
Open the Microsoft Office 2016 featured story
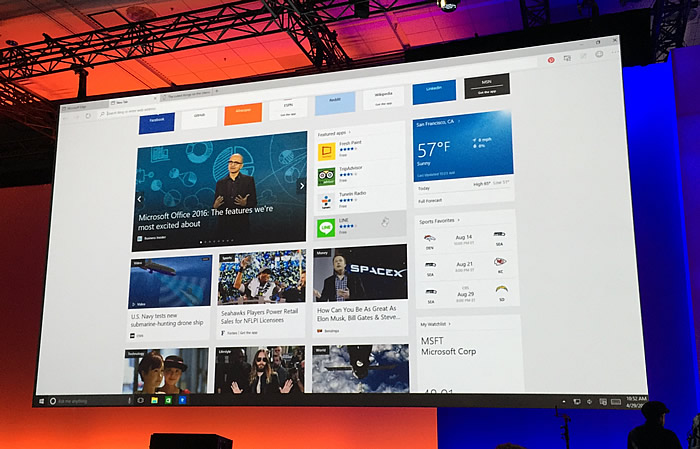tap(220, 191)
